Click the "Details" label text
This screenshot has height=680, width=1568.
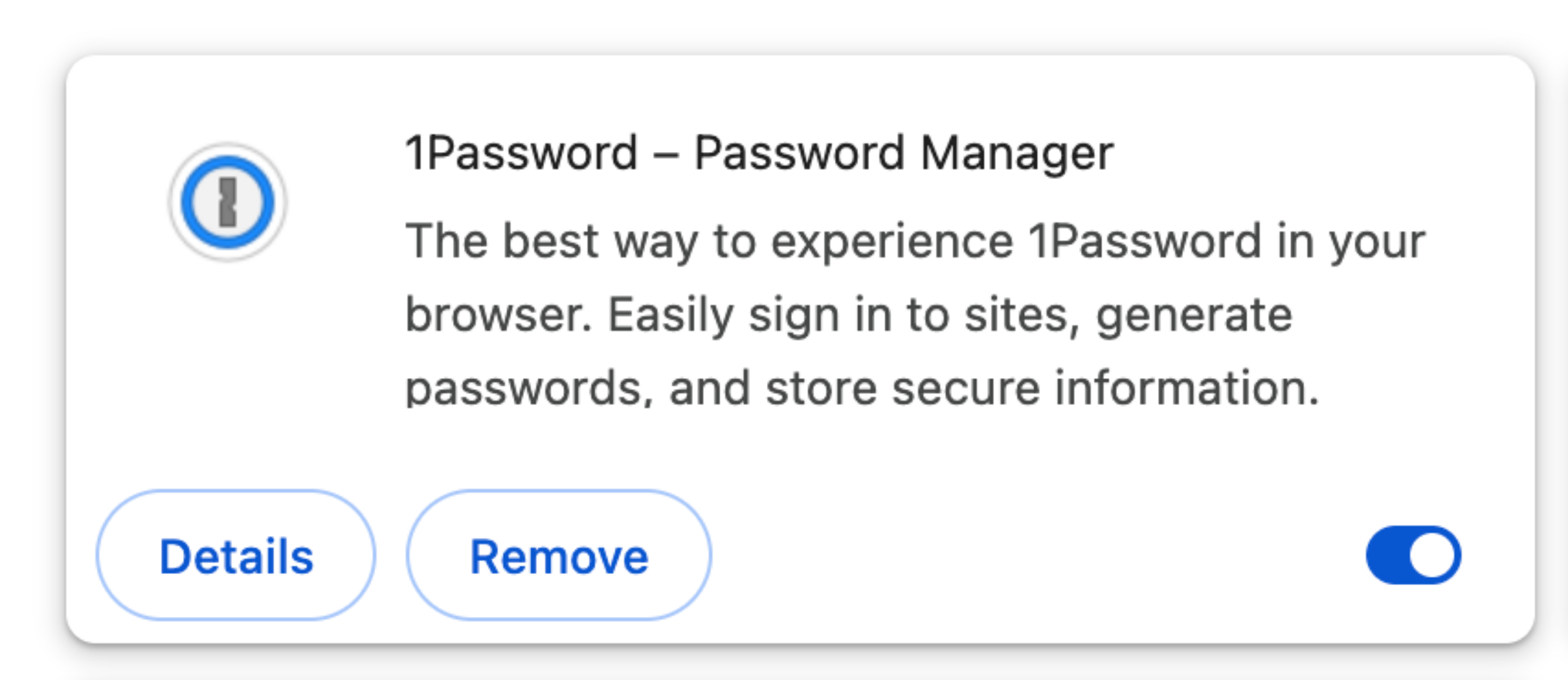point(236,556)
